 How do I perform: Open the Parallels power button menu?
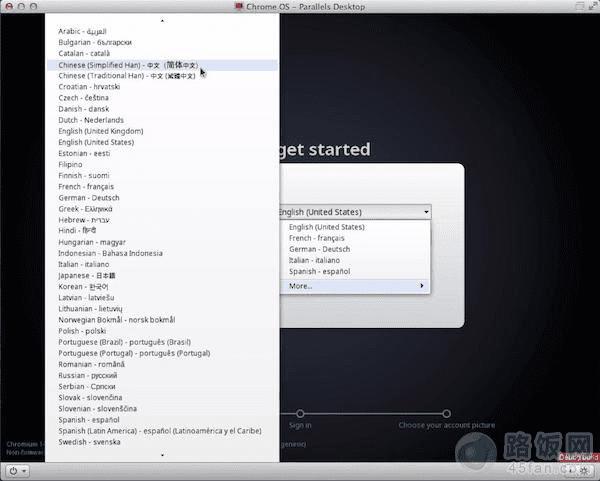(x=17, y=471)
